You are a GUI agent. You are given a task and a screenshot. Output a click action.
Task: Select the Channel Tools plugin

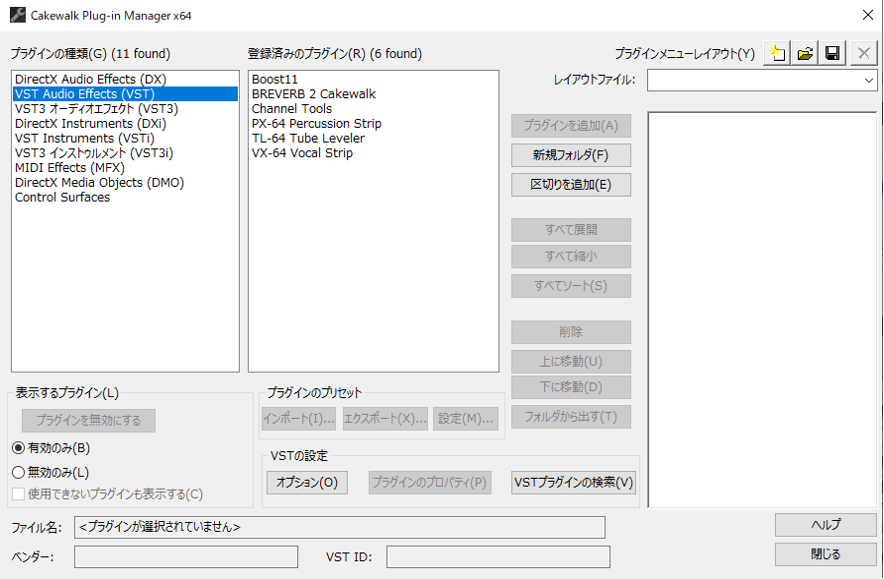coord(291,108)
